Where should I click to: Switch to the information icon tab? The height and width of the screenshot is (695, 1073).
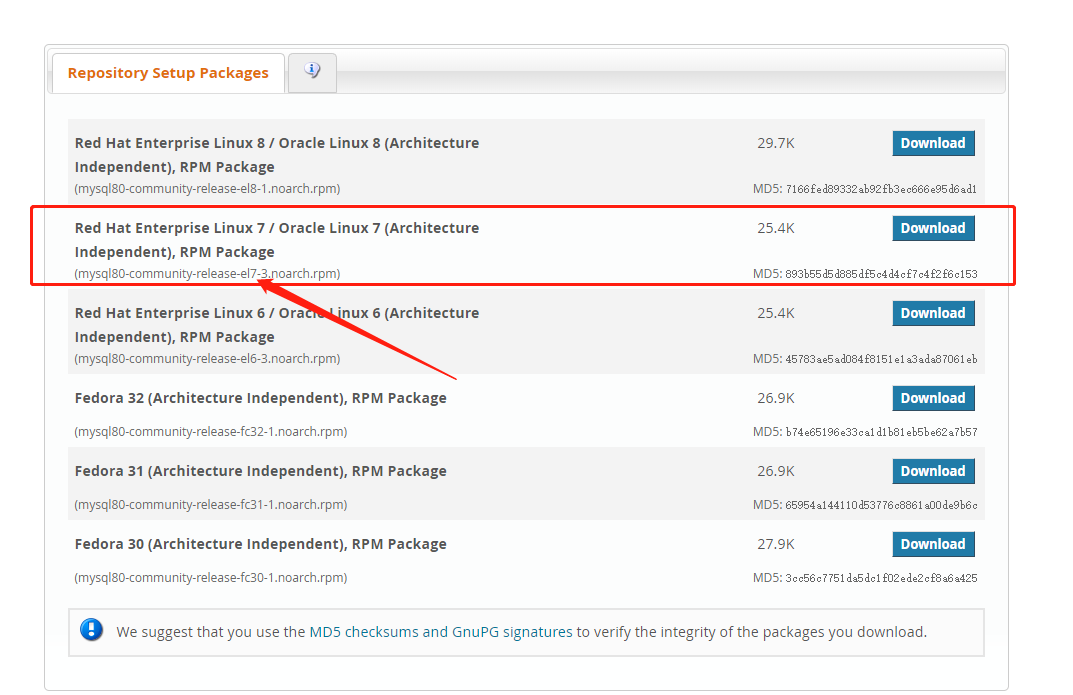click(x=312, y=72)
